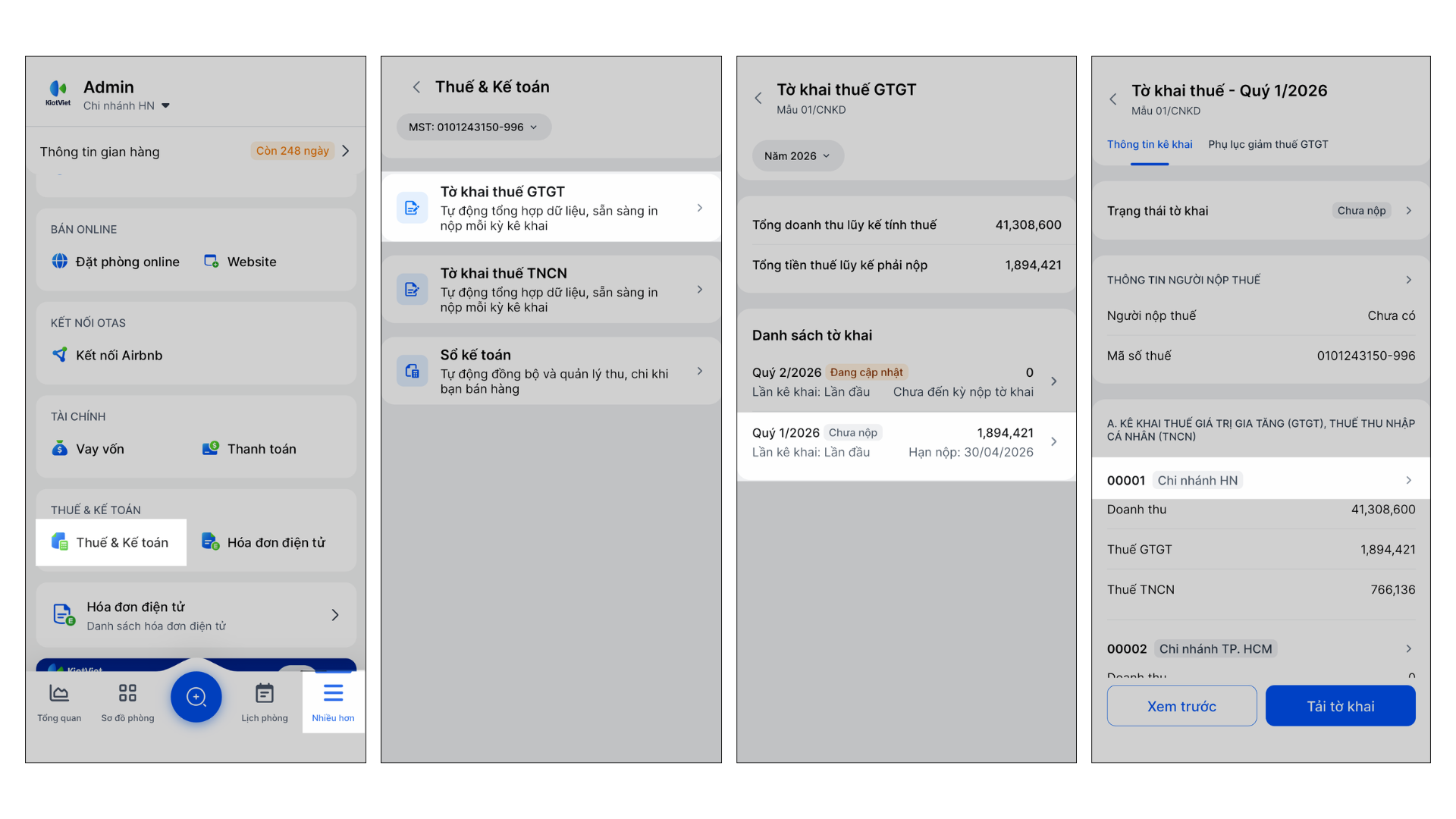Open the MST 0101243150-996 dropdown
Image resolution: width=1456 pixels, height=819 pixels.
point(473,127)
